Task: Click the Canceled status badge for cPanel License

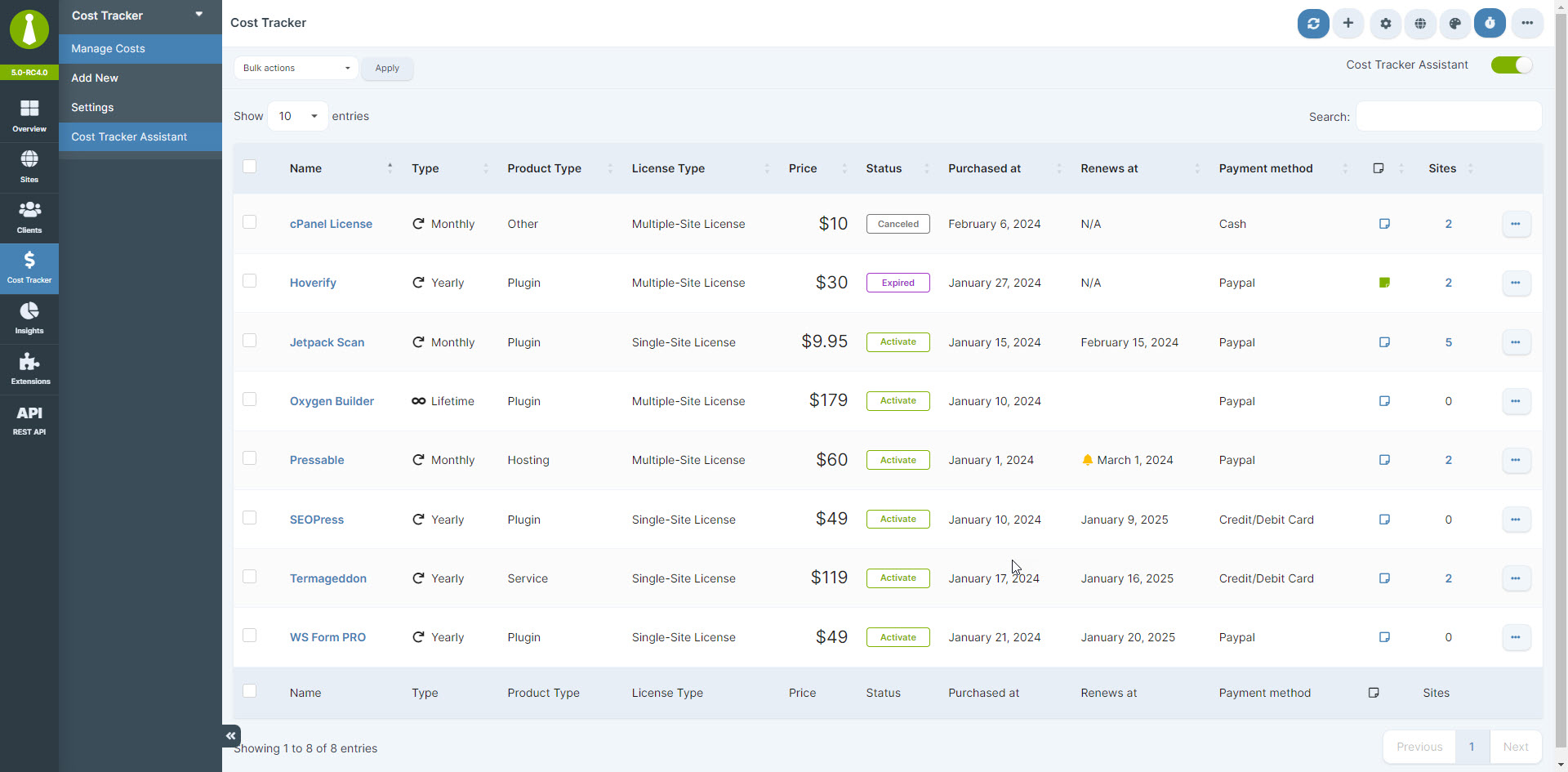Action: coord(898,224)
